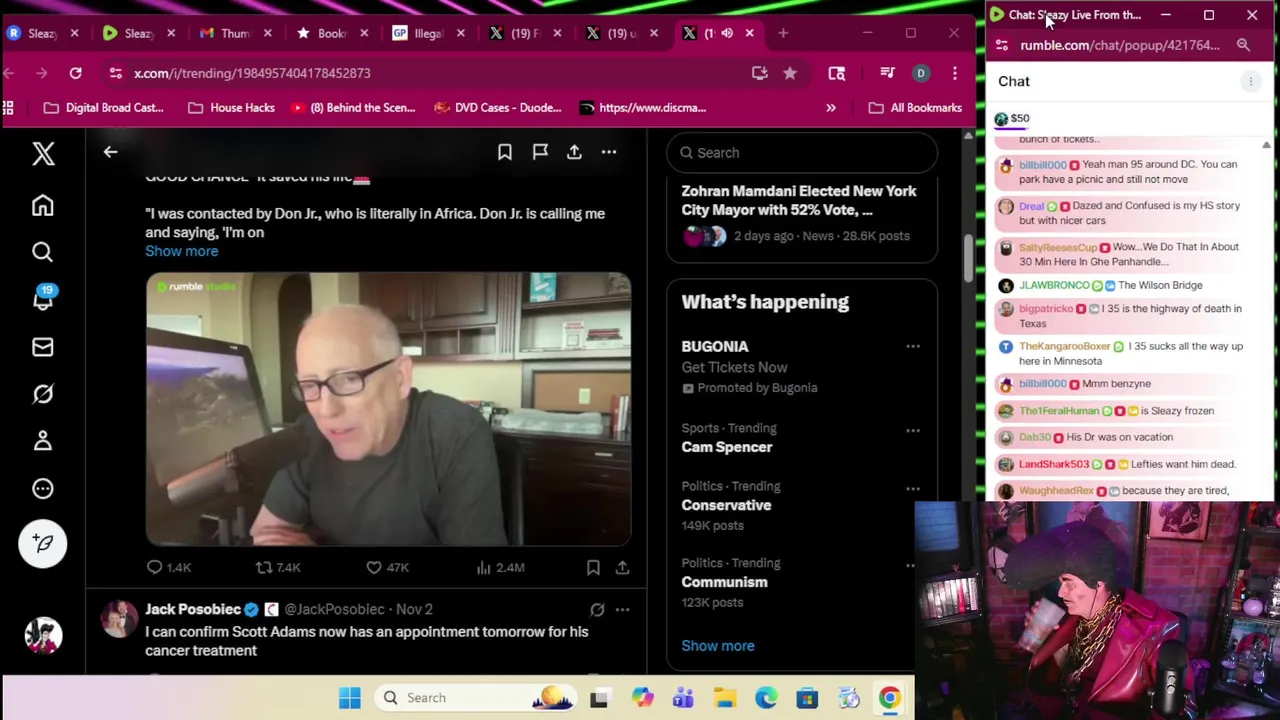1280x720 pixels.
Task: Reload the x.com page
Action: (x=75, y=73)
